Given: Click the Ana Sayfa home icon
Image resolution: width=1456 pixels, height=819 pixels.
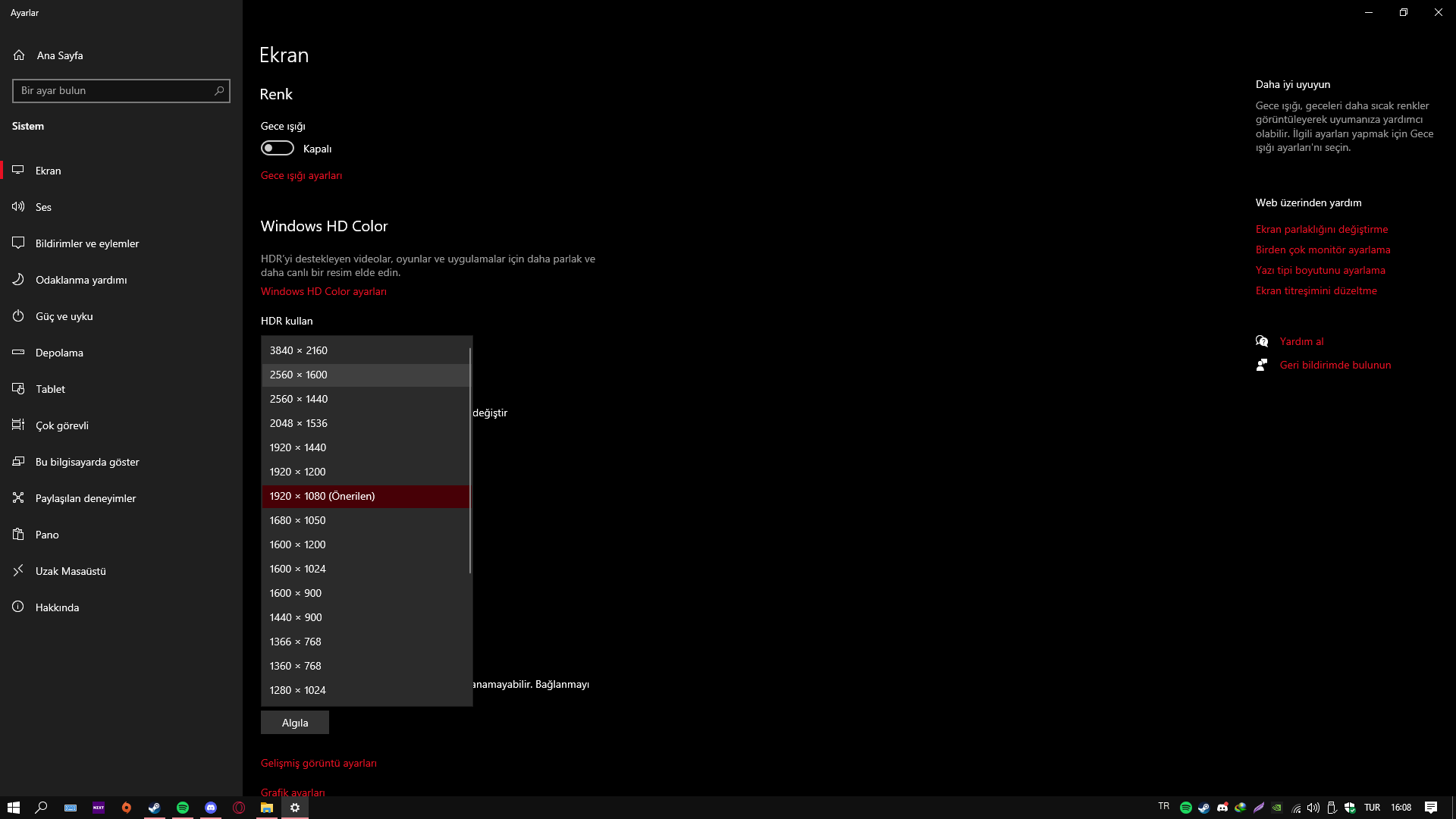Looking at the screenshot, I should (x=19, y=55).
